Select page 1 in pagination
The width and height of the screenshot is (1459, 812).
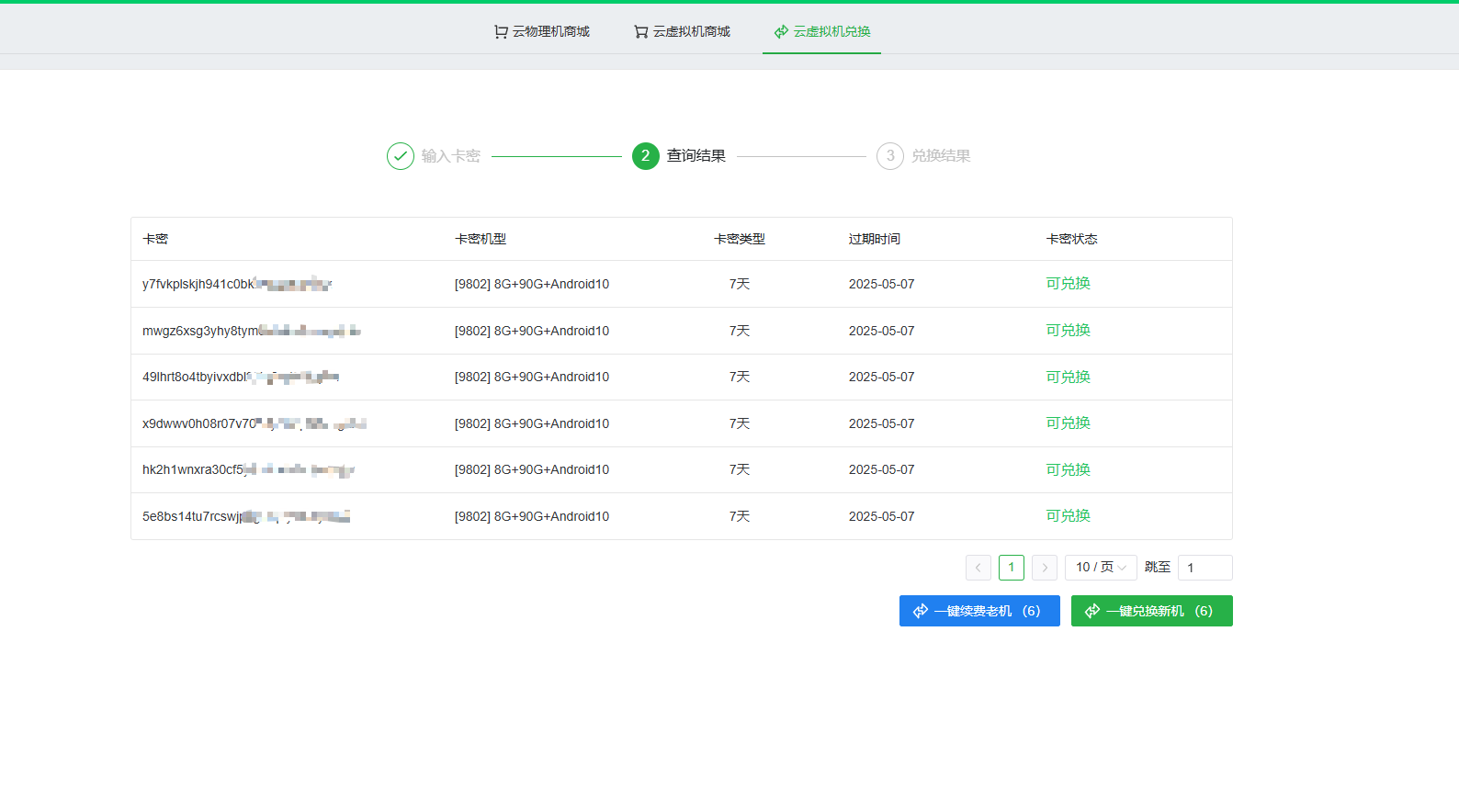(1012, 568)
